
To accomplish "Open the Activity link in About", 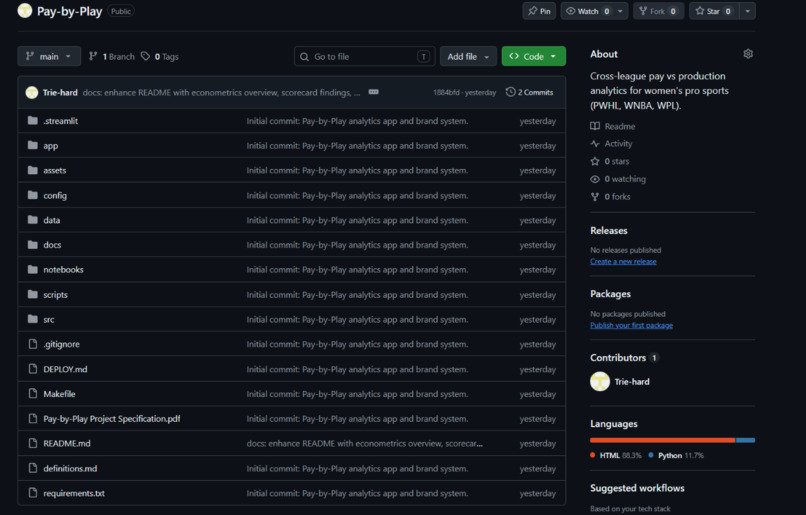I will (612, 143).
